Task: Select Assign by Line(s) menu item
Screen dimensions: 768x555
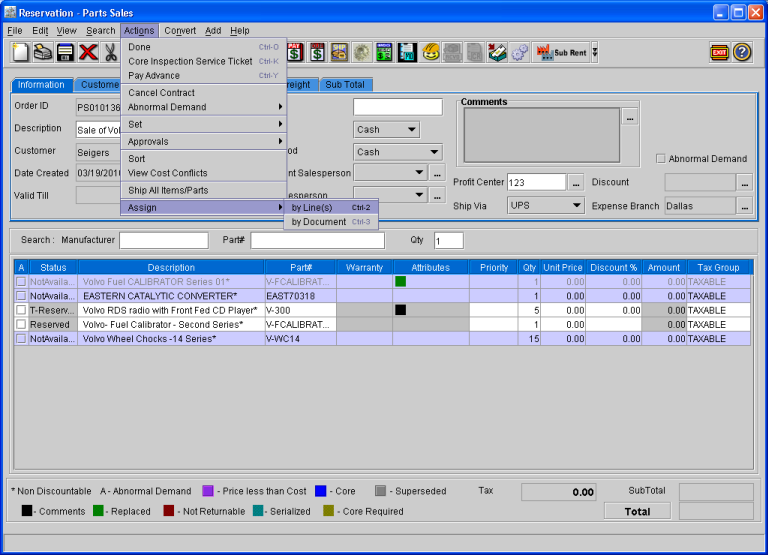Action: tap(331, 208)
